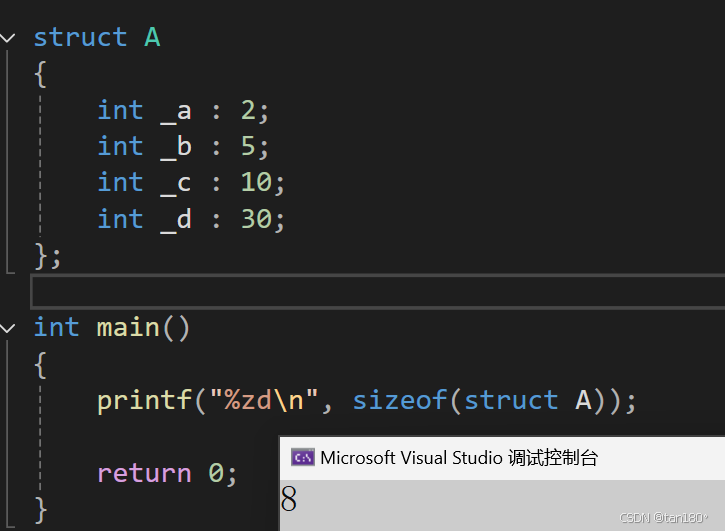
Task: Click the bit width value 30
Action: pyautogui.click(x=256, y=219)
